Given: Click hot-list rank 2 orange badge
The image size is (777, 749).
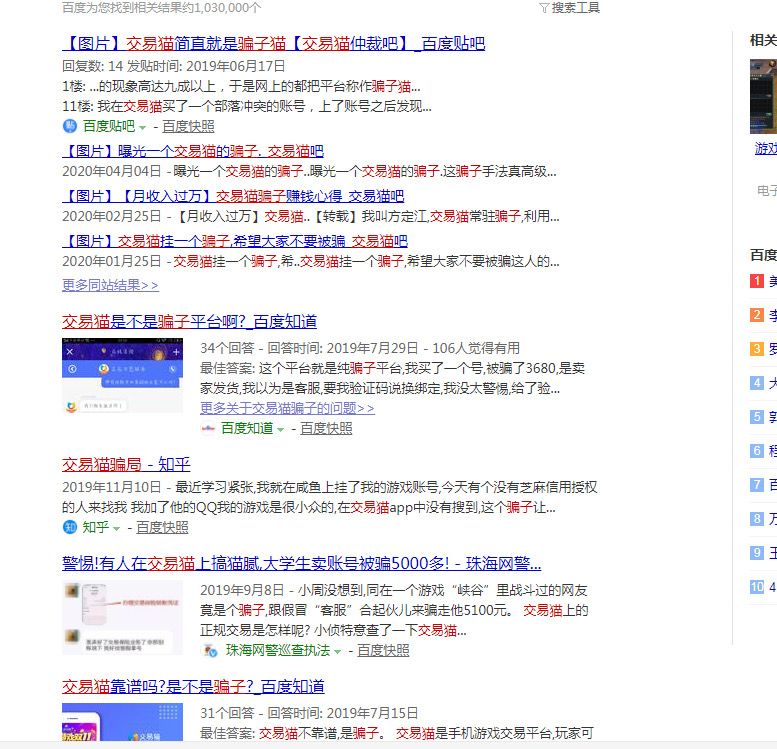Looking at the screenshot, I should tap(757, 315).
